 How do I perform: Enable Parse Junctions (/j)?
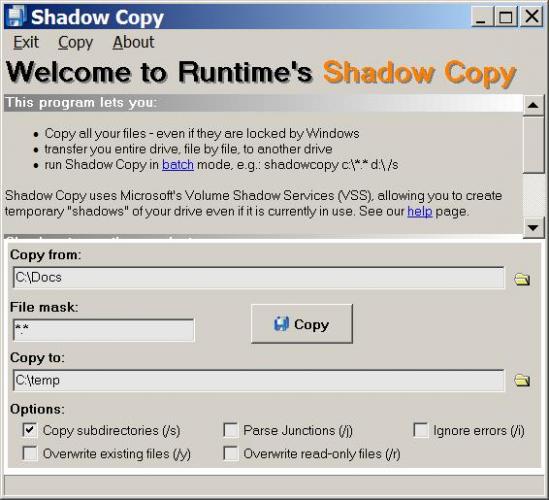[231, 430]
